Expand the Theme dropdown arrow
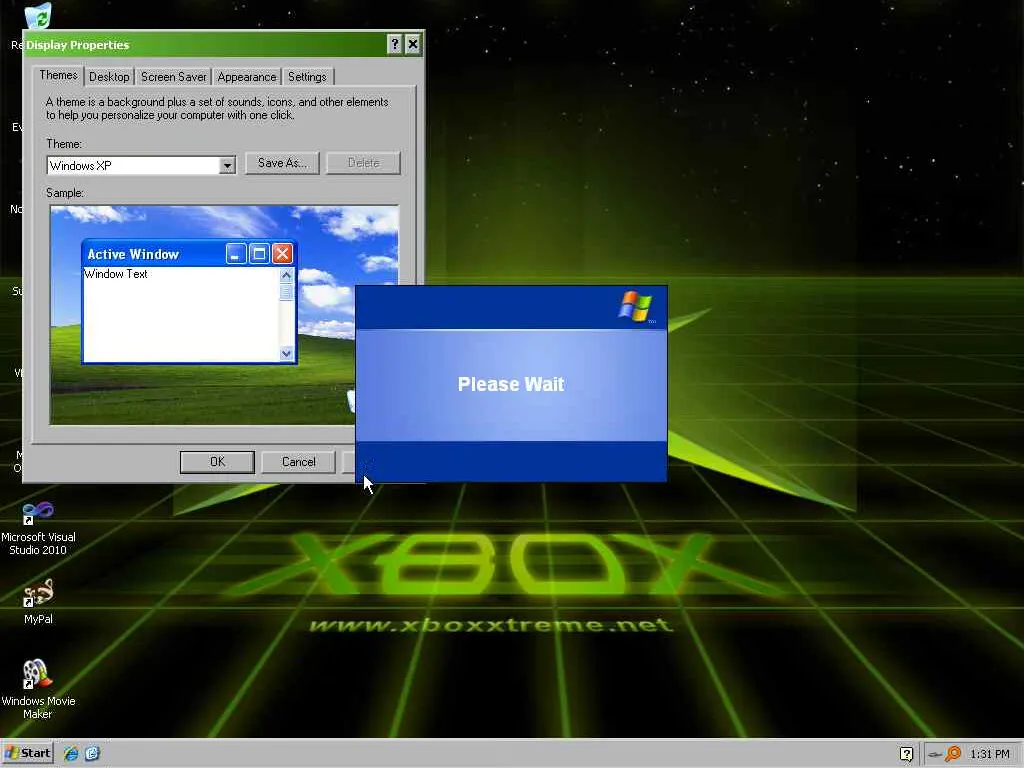Screen dimensions: 1024x768 tap(227, 166)
